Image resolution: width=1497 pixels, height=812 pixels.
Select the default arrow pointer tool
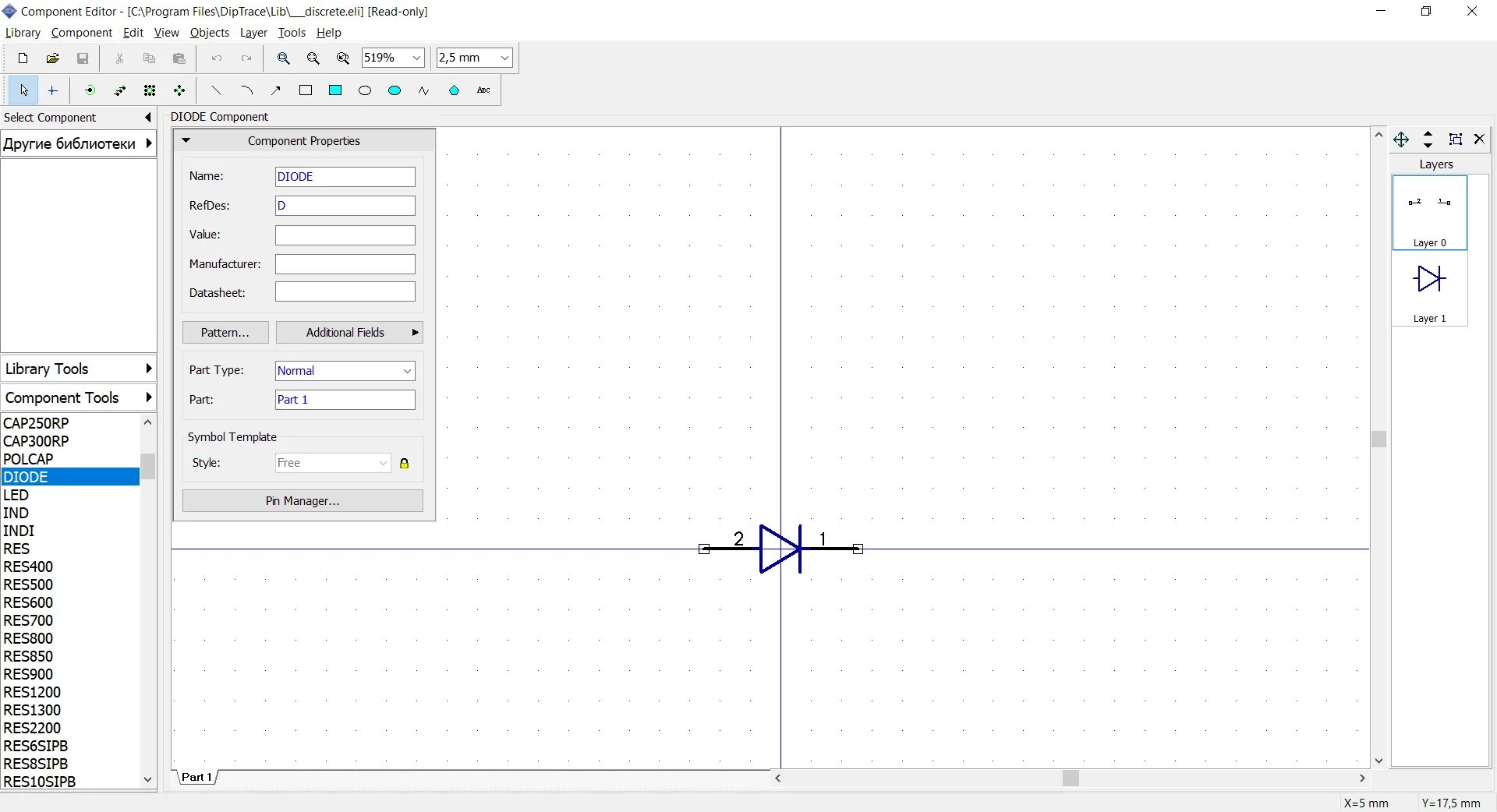[x=23, y=91]
